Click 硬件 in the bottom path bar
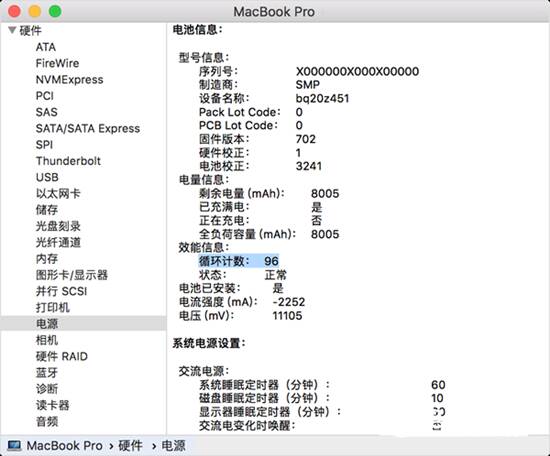The width and height of the screenshot is (550, 456). point(130,446)
